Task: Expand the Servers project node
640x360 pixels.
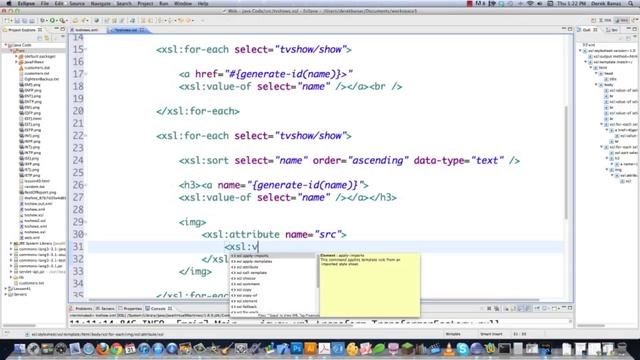Action: pos(6,294)
